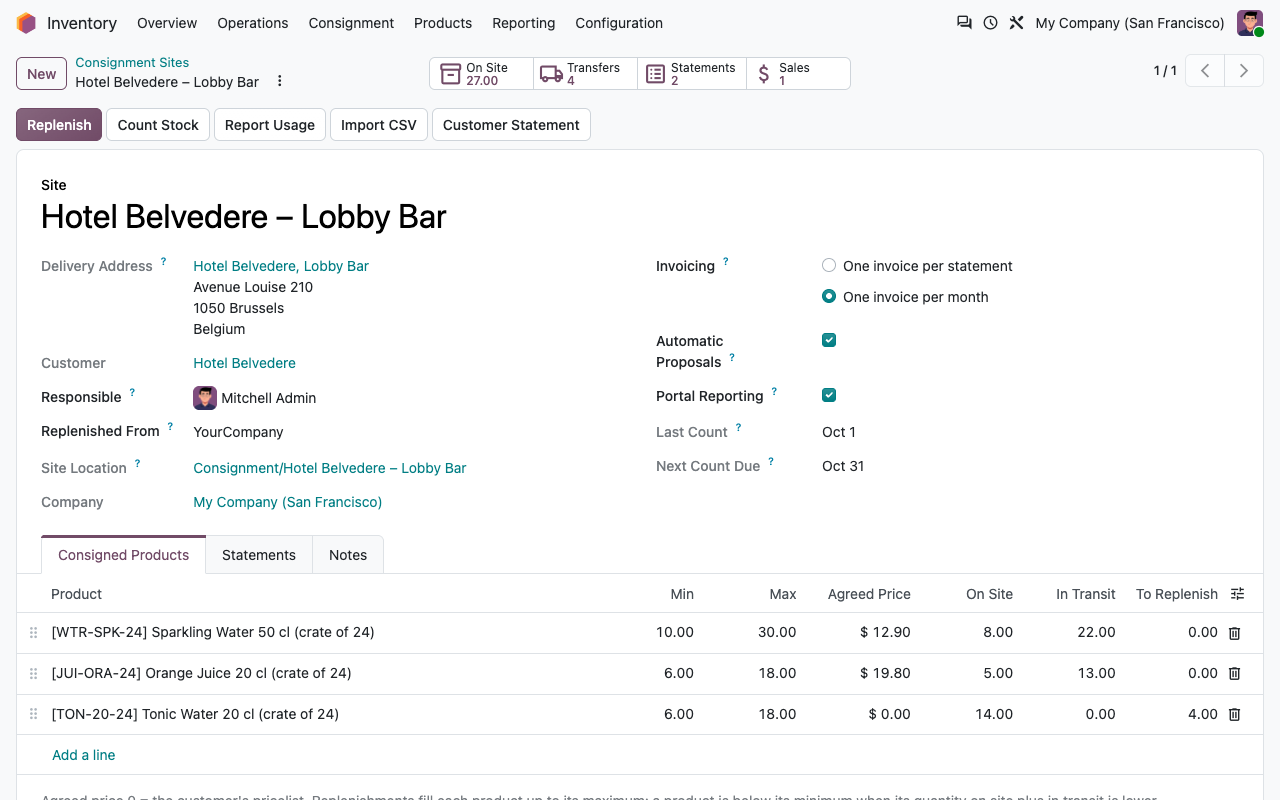Open the activities clock icon
1280x800 pixels.
click(990, 23)
